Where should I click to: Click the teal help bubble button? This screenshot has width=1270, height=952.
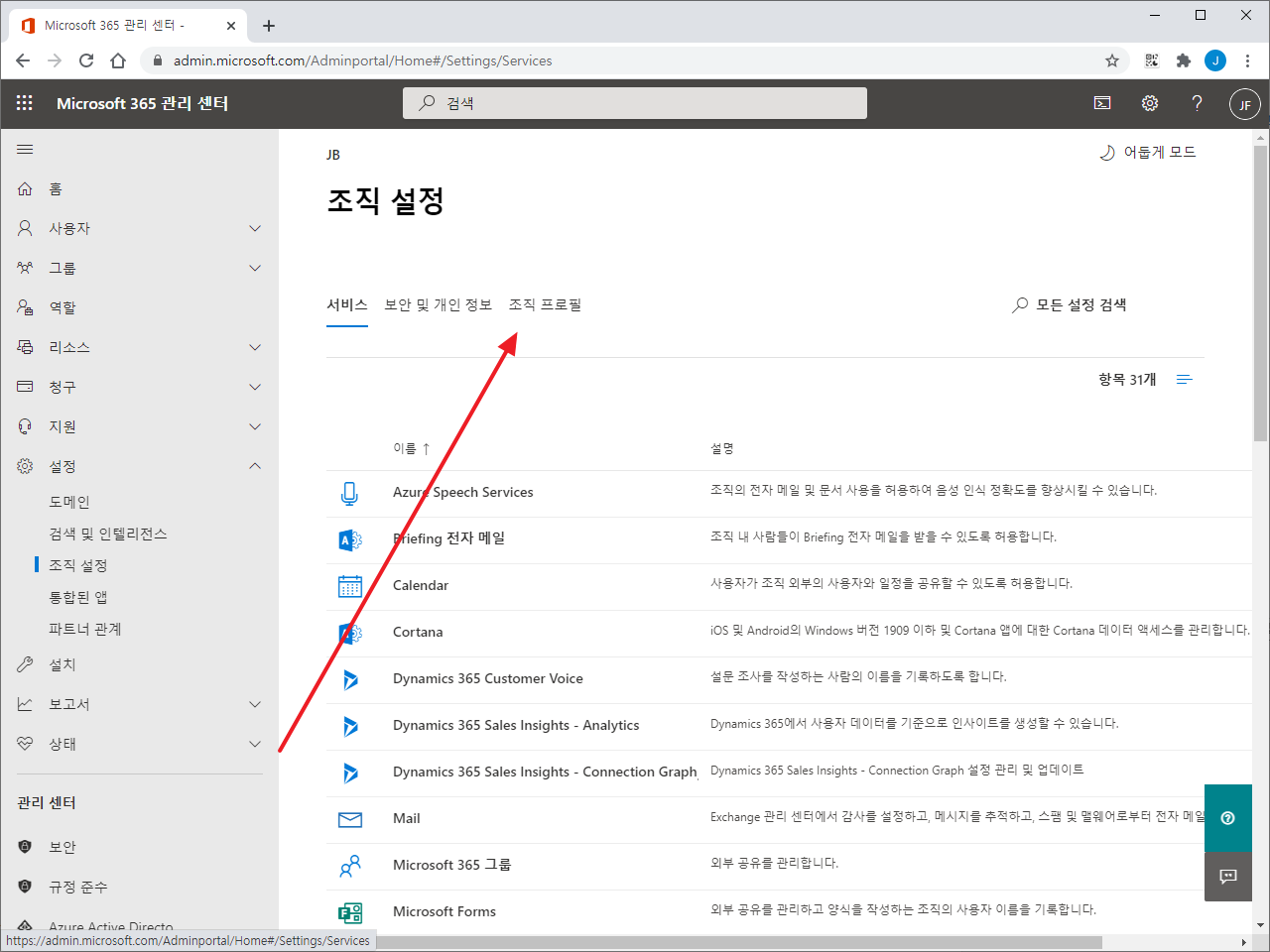[1228, 818]
